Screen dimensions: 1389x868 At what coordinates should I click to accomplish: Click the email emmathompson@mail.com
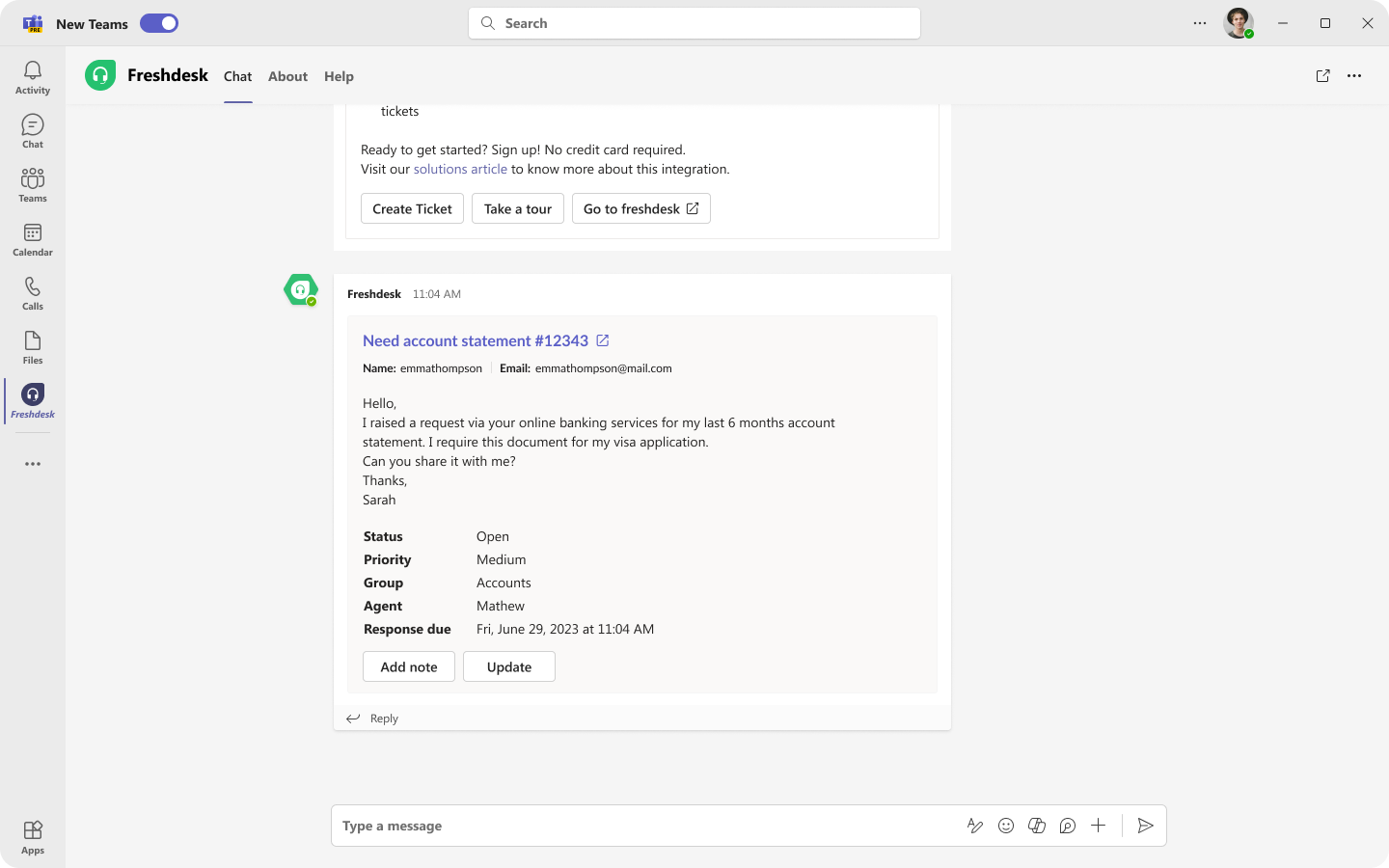[604, 368]
